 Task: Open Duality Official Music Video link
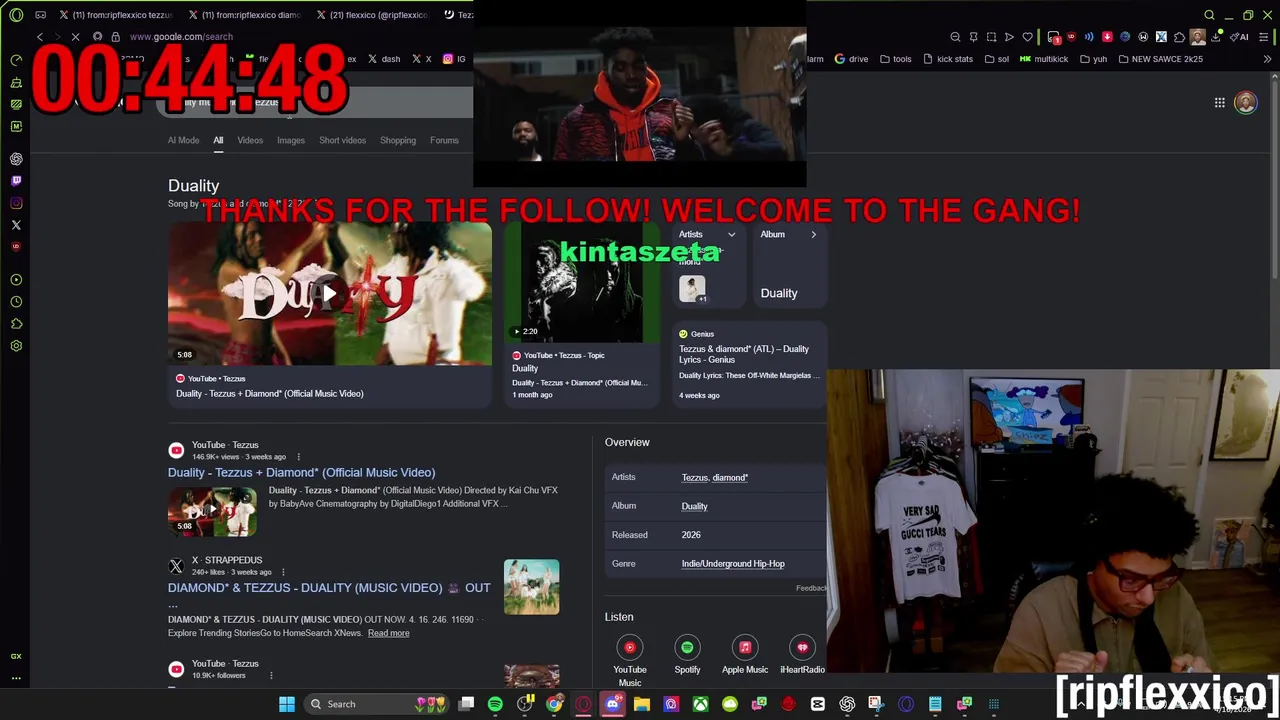[x=301, y=473]
